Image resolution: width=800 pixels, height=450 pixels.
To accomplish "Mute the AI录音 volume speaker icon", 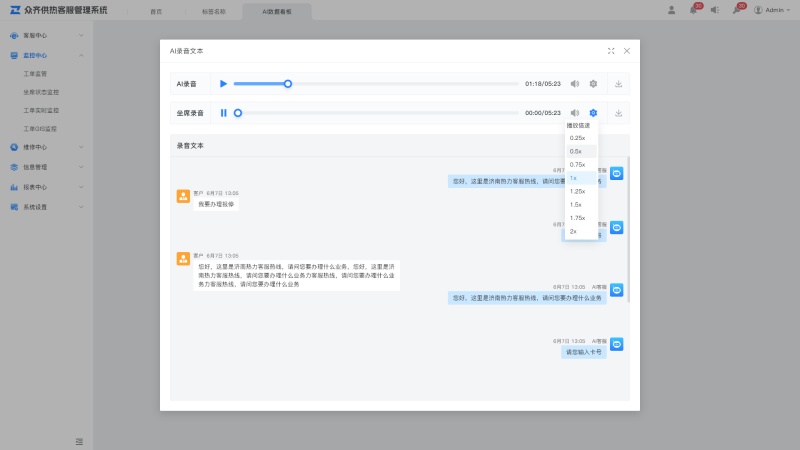I will coord(575,84).
